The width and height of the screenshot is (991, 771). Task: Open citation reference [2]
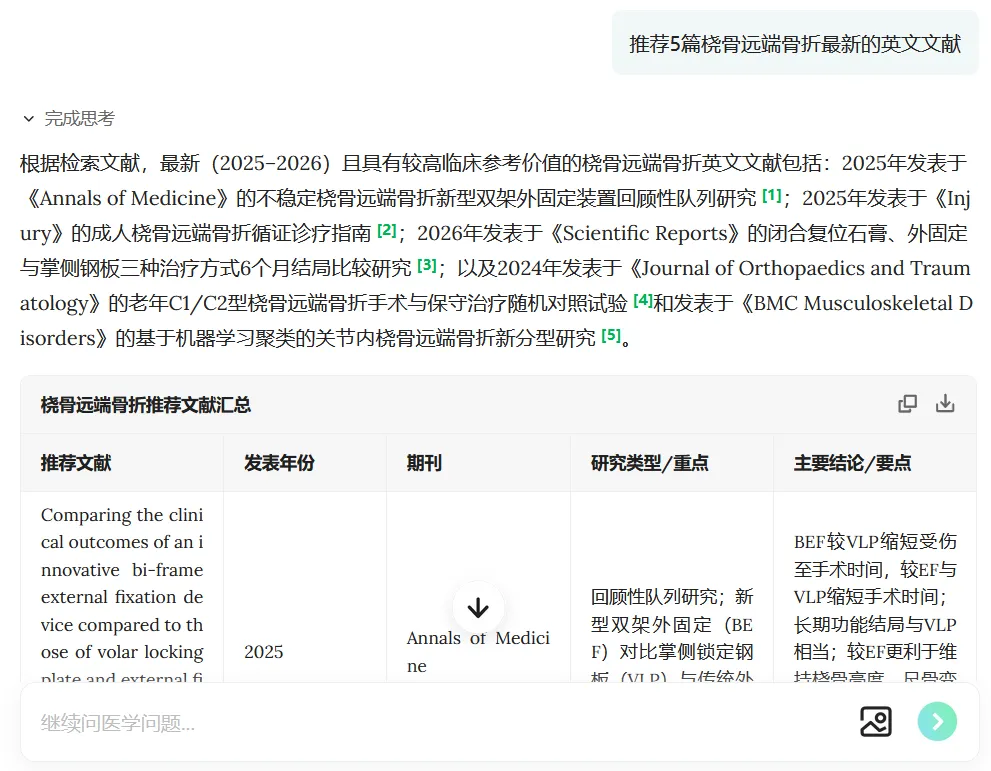tap(387, 231)
